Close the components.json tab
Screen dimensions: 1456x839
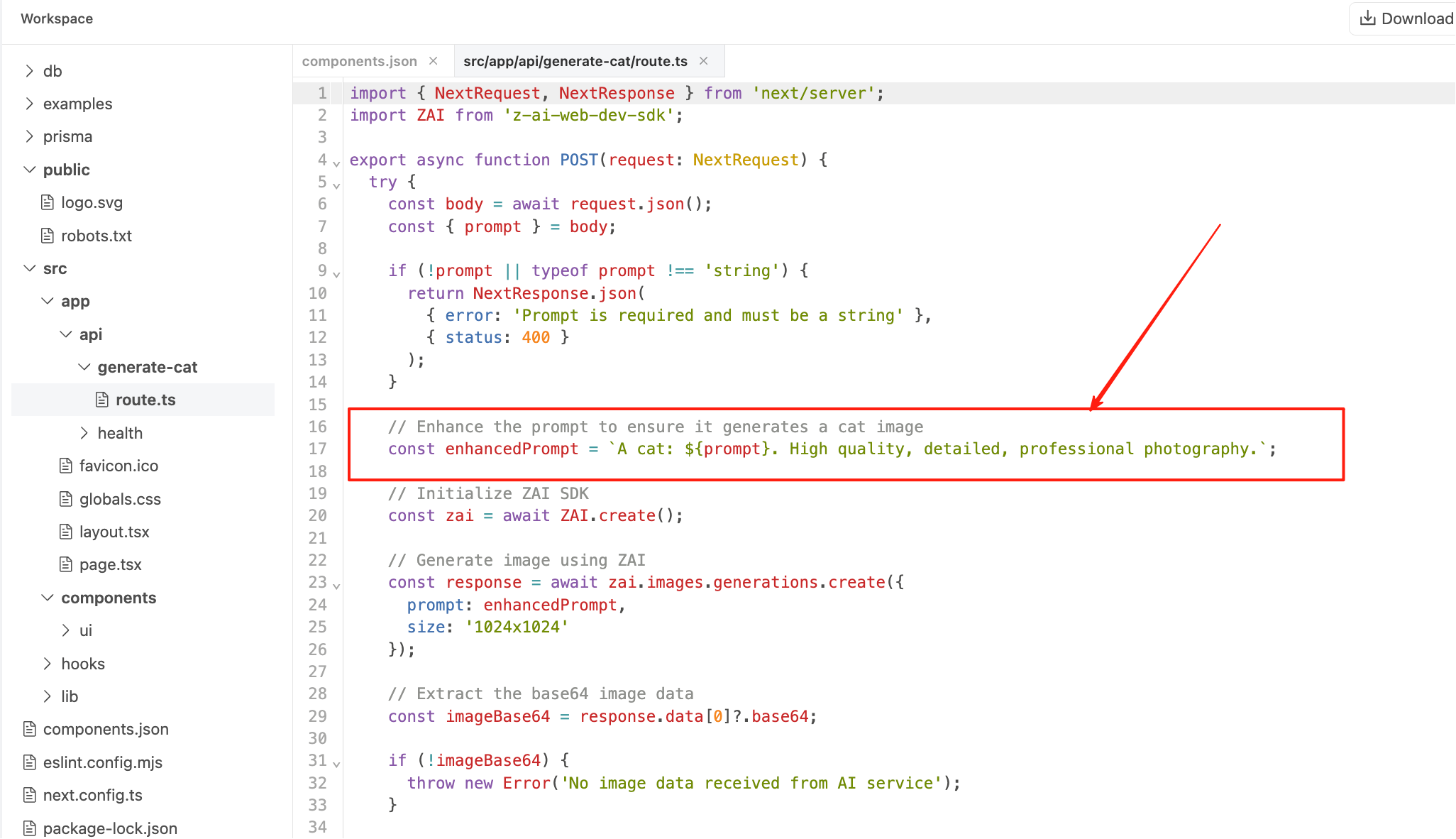click(x=434, y=61)
